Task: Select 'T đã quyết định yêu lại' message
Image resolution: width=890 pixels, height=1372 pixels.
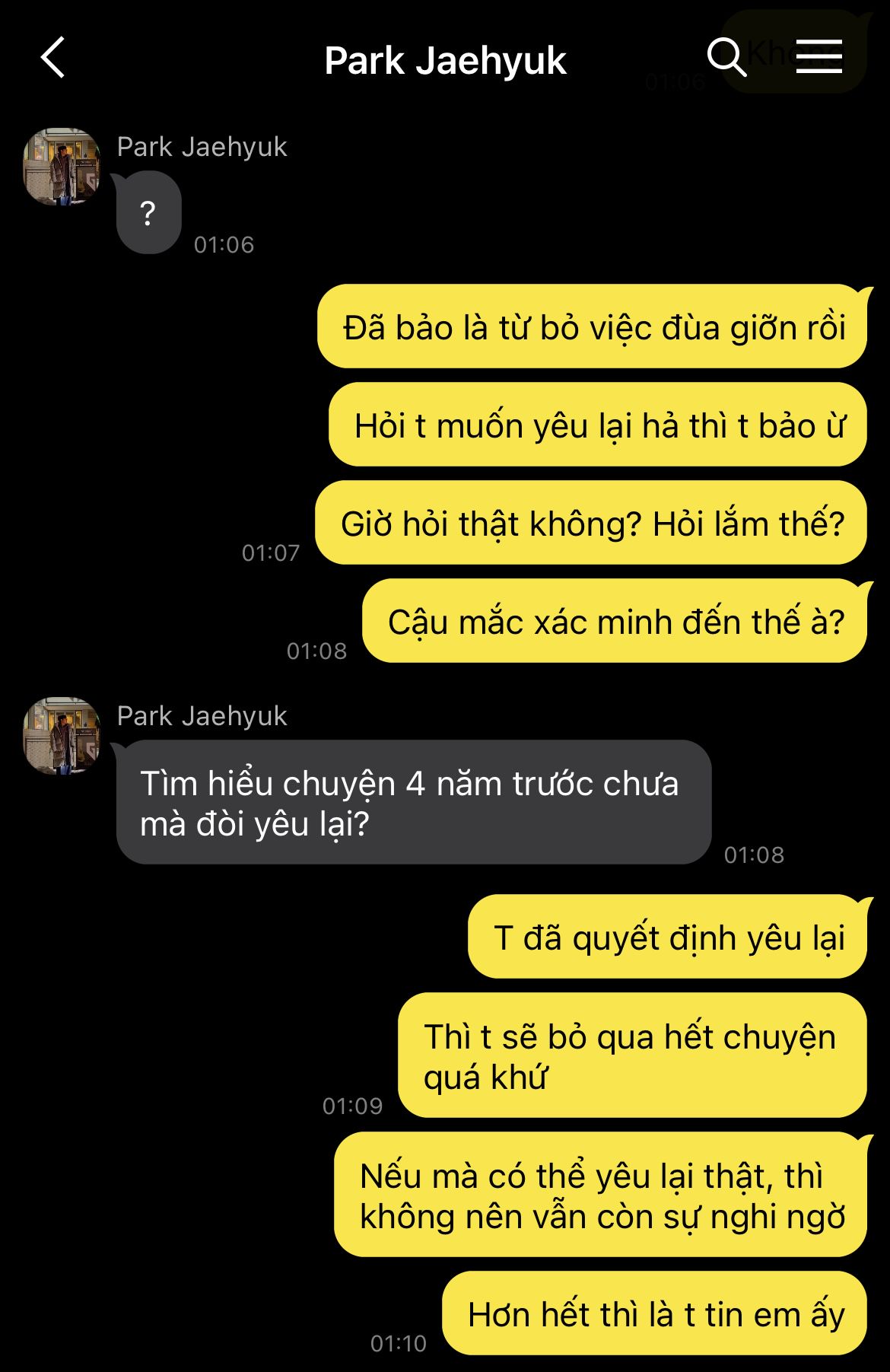Action: (668, 937)
